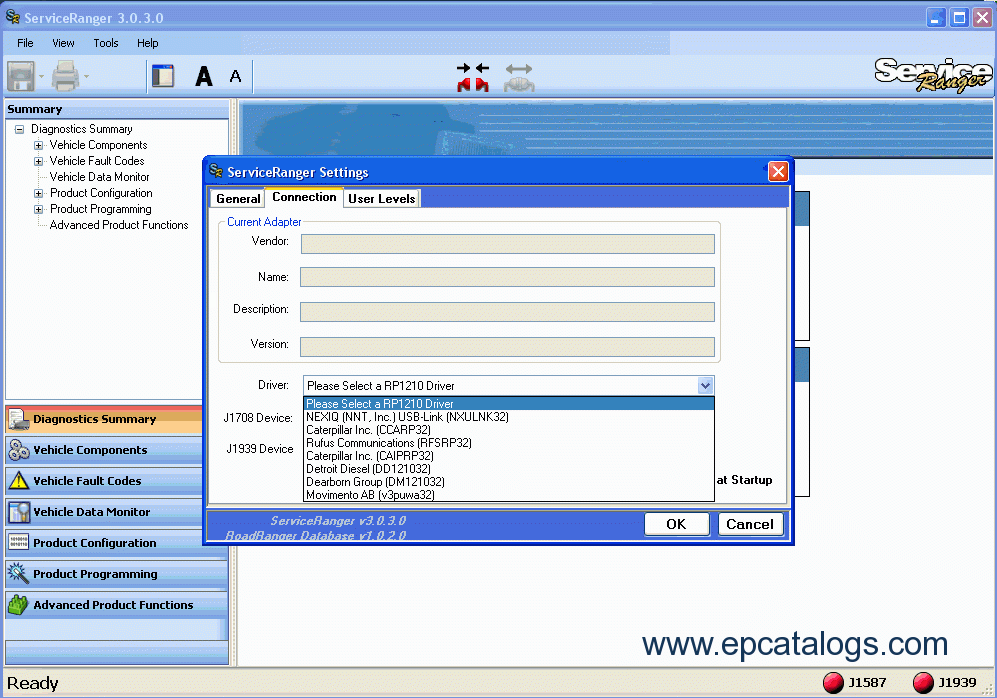Open Vehicle Components sidebar button

(104, 450)
